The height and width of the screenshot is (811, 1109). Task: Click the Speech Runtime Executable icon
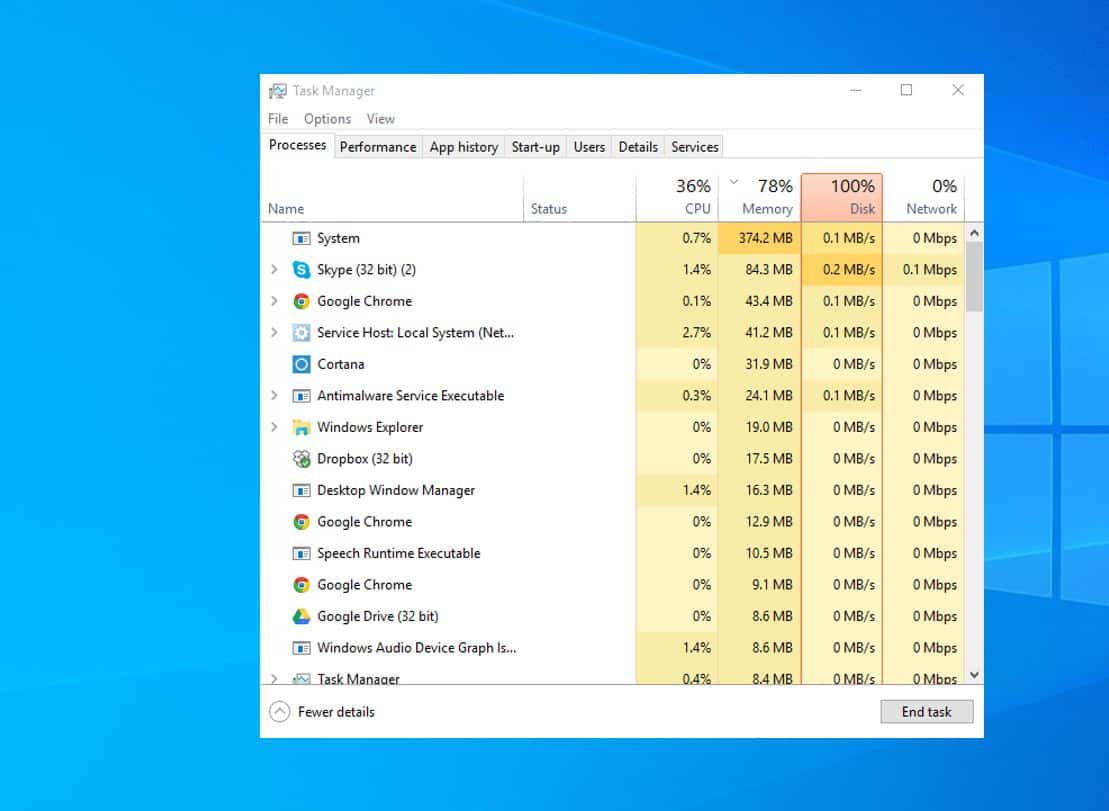301,553
